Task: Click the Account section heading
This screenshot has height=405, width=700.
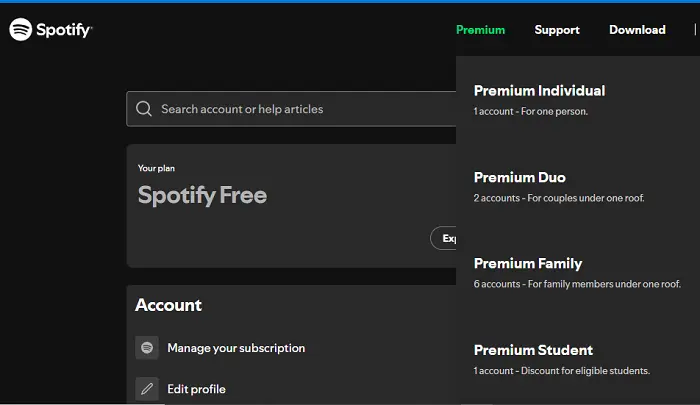Action: click(x=168, y=305)
